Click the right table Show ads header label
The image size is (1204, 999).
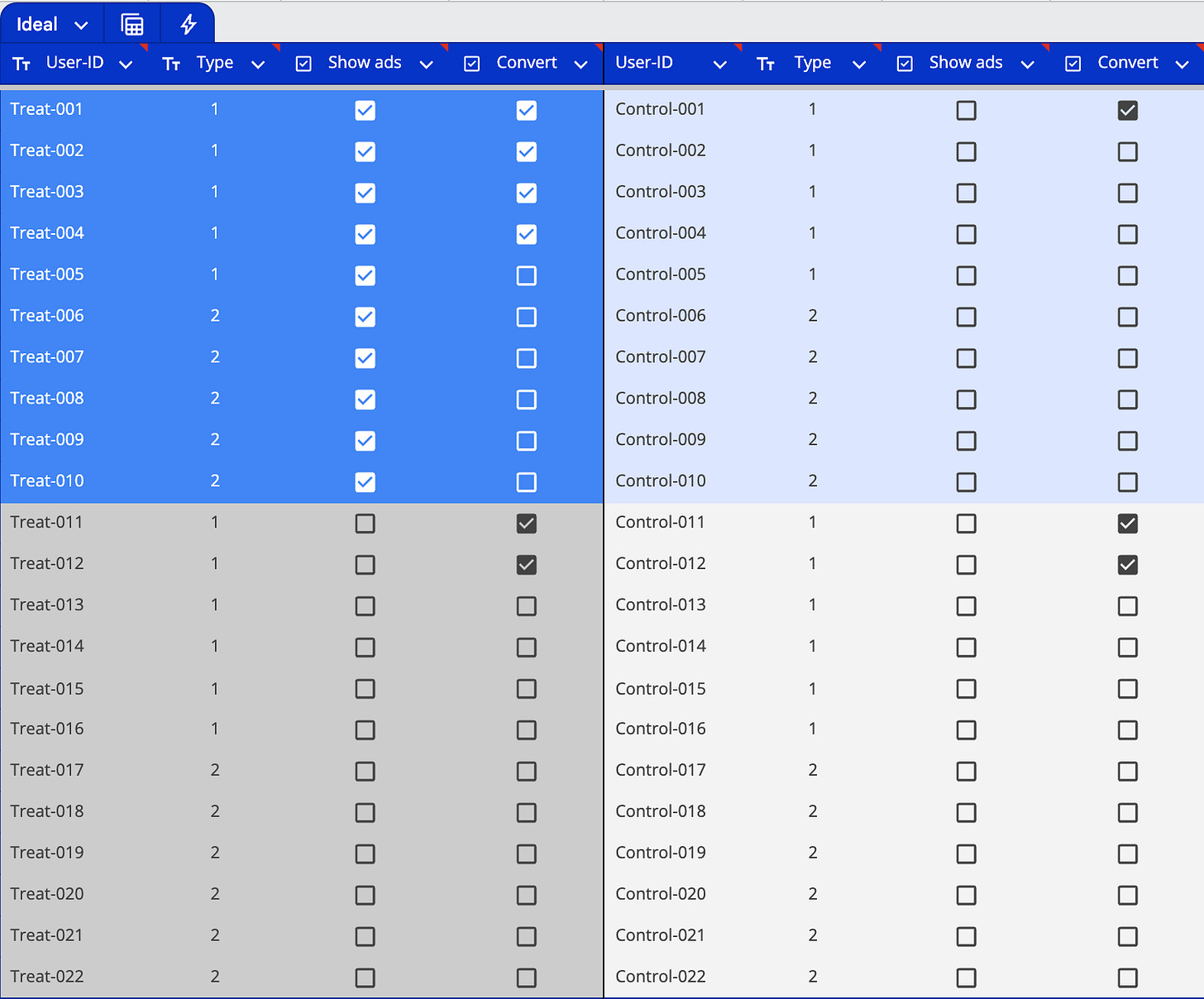point(966,63)
